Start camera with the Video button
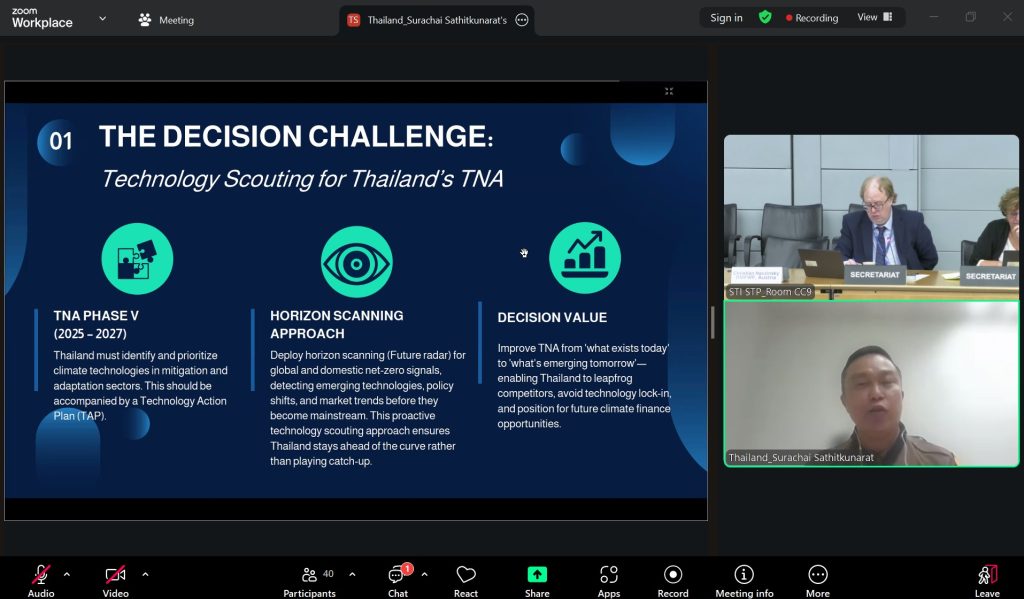The width and height of the screenshot is (1024, 599). click(x=115, y=579)
